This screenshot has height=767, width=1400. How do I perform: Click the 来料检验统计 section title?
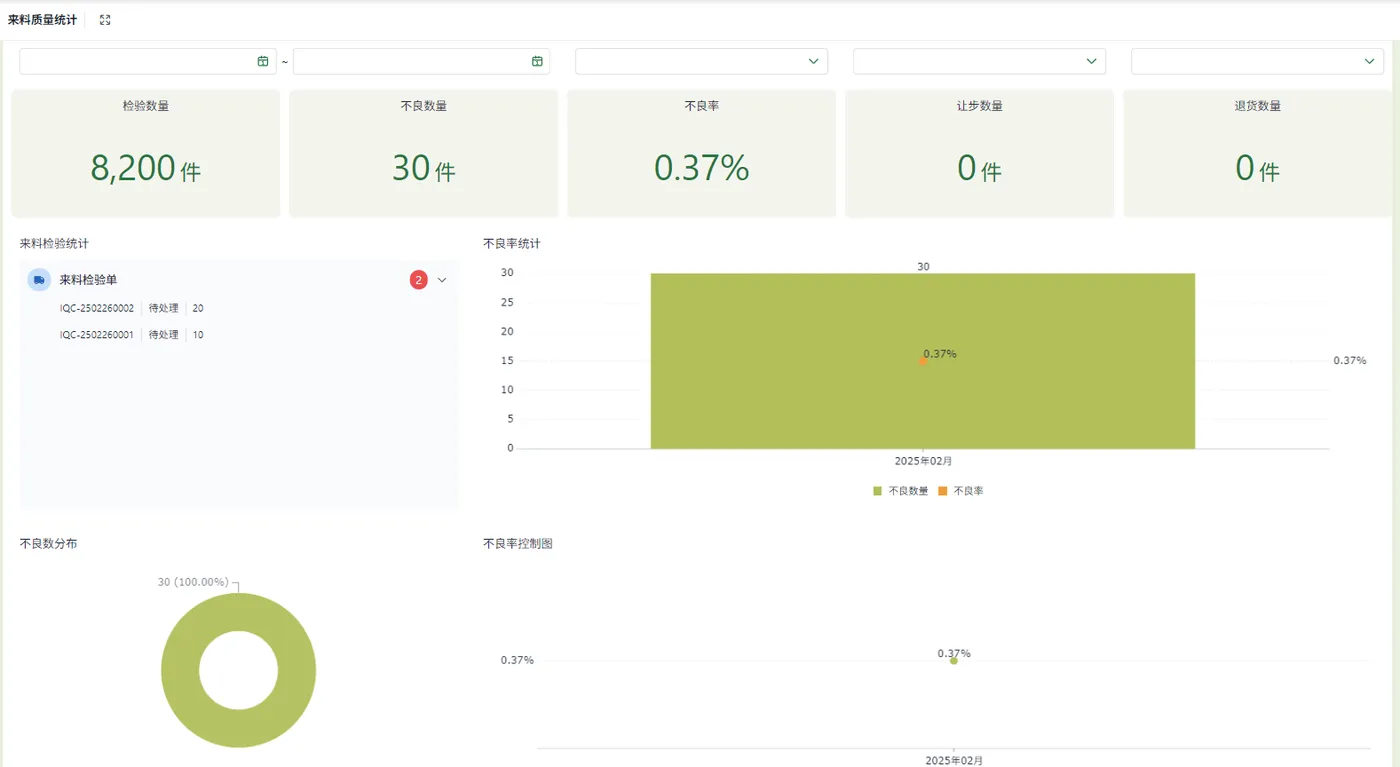click(54, 243)
